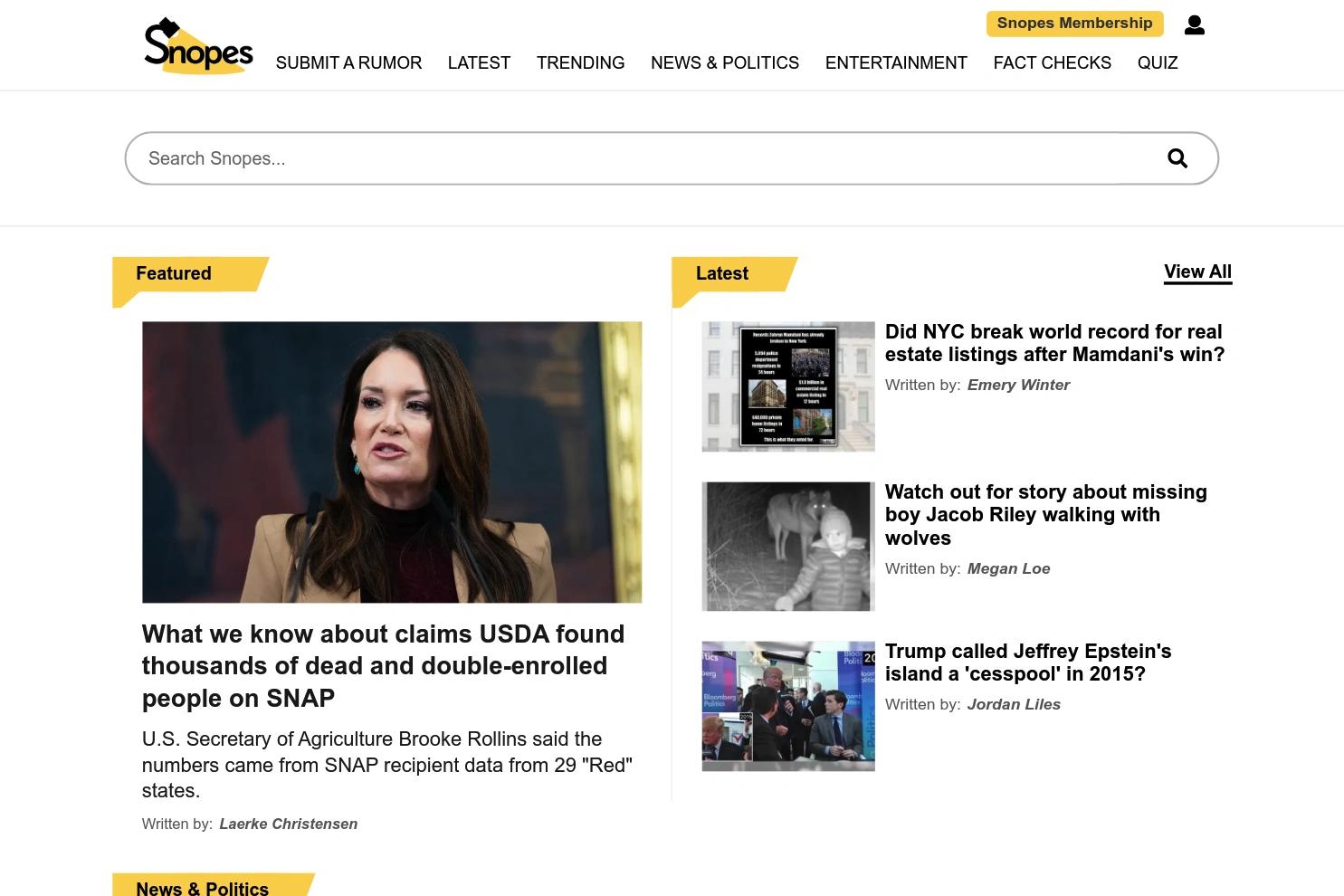Open the featured Brooke Rollins photo

[392, 462]
